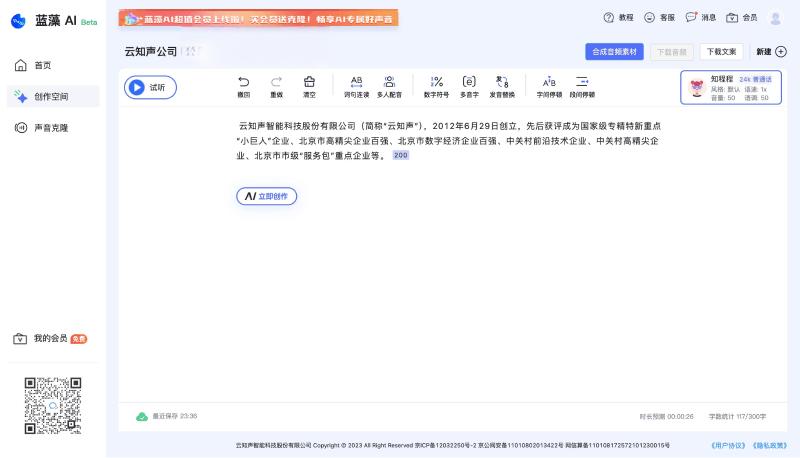Open the 多人配音 multi-voice tool
Screen dimensions: 800x458
(389, 82)
